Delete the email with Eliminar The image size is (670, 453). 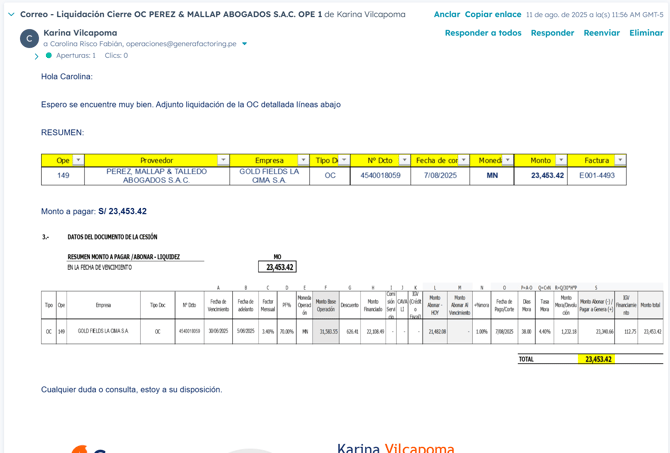pyautogui.click(x=646, y=33)
